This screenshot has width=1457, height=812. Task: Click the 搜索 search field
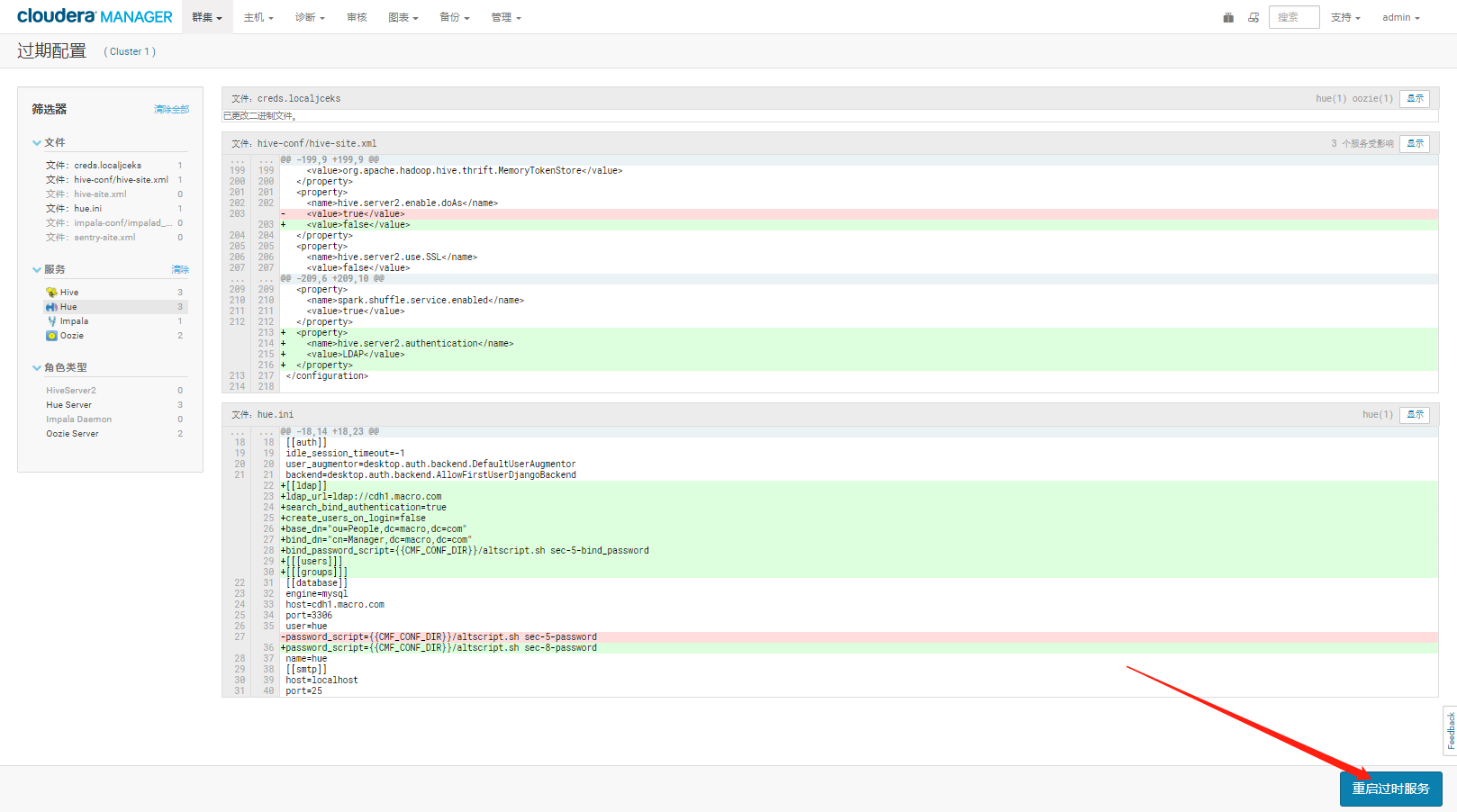coord(1294,17)
